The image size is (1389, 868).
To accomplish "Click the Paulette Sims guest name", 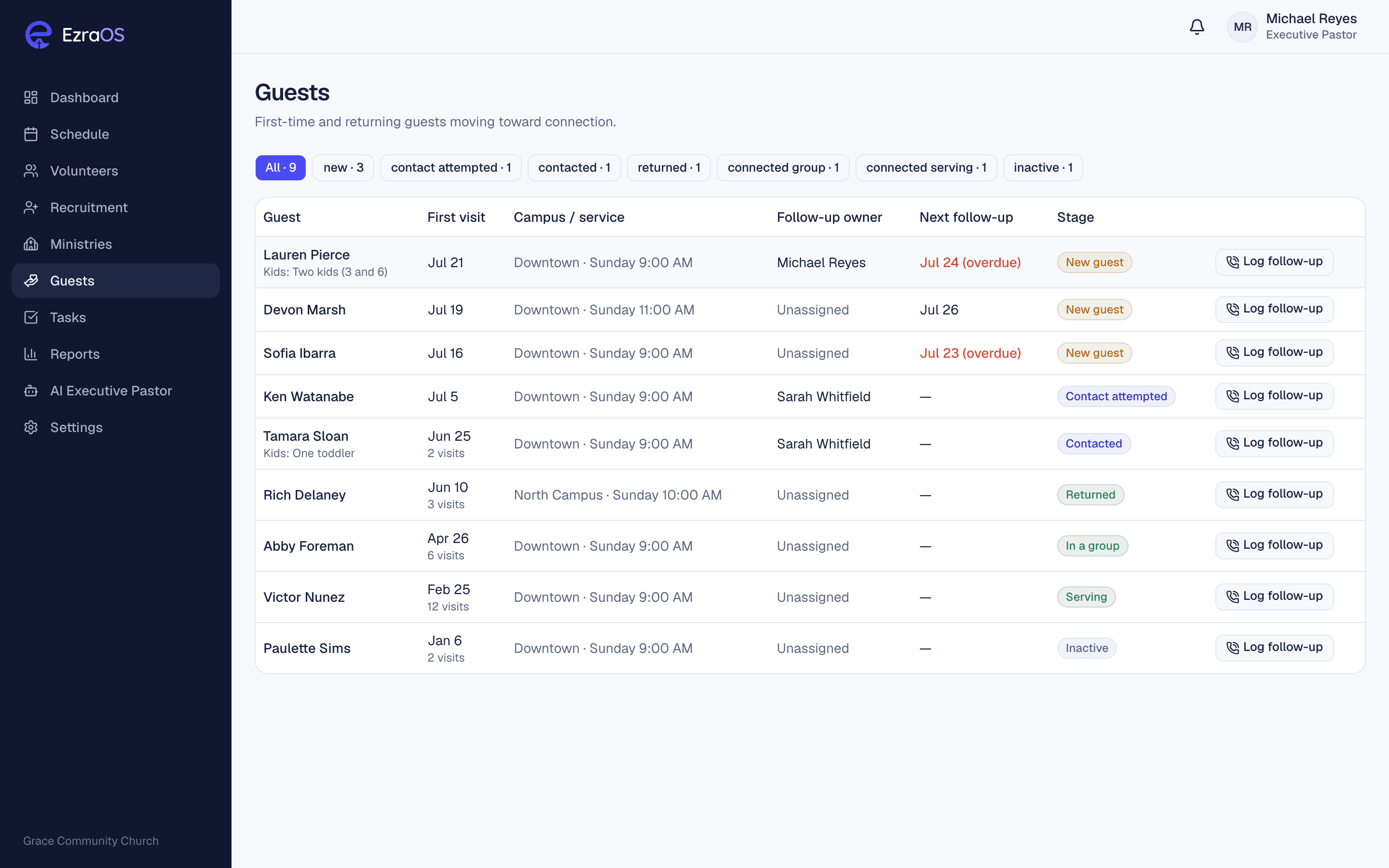I will tap(307, 648).
